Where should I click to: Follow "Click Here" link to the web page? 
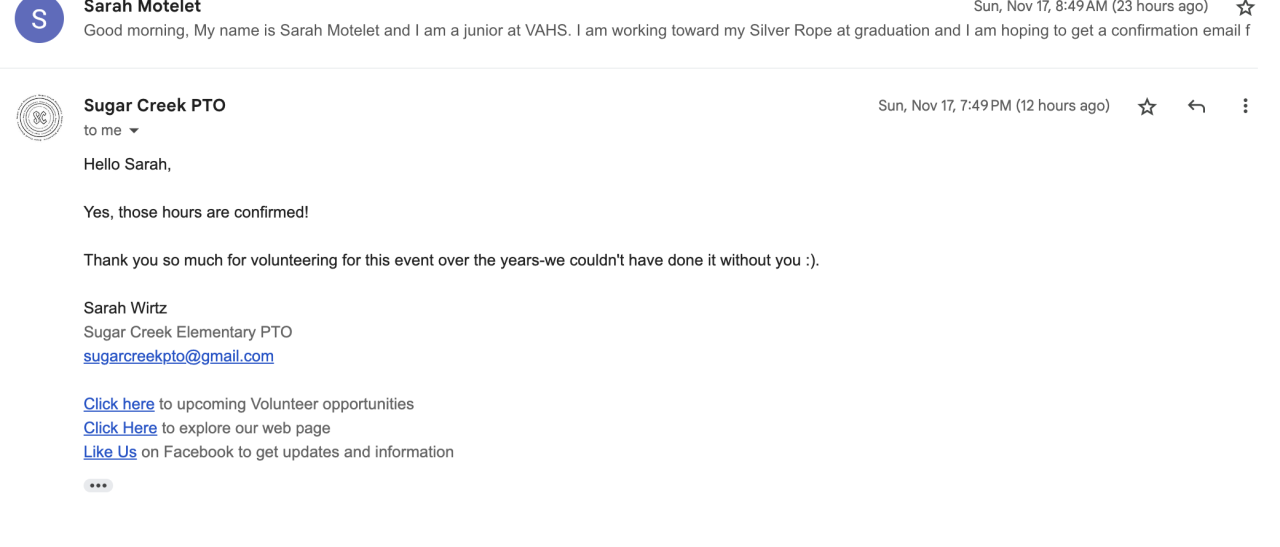(x=120, y=428)
